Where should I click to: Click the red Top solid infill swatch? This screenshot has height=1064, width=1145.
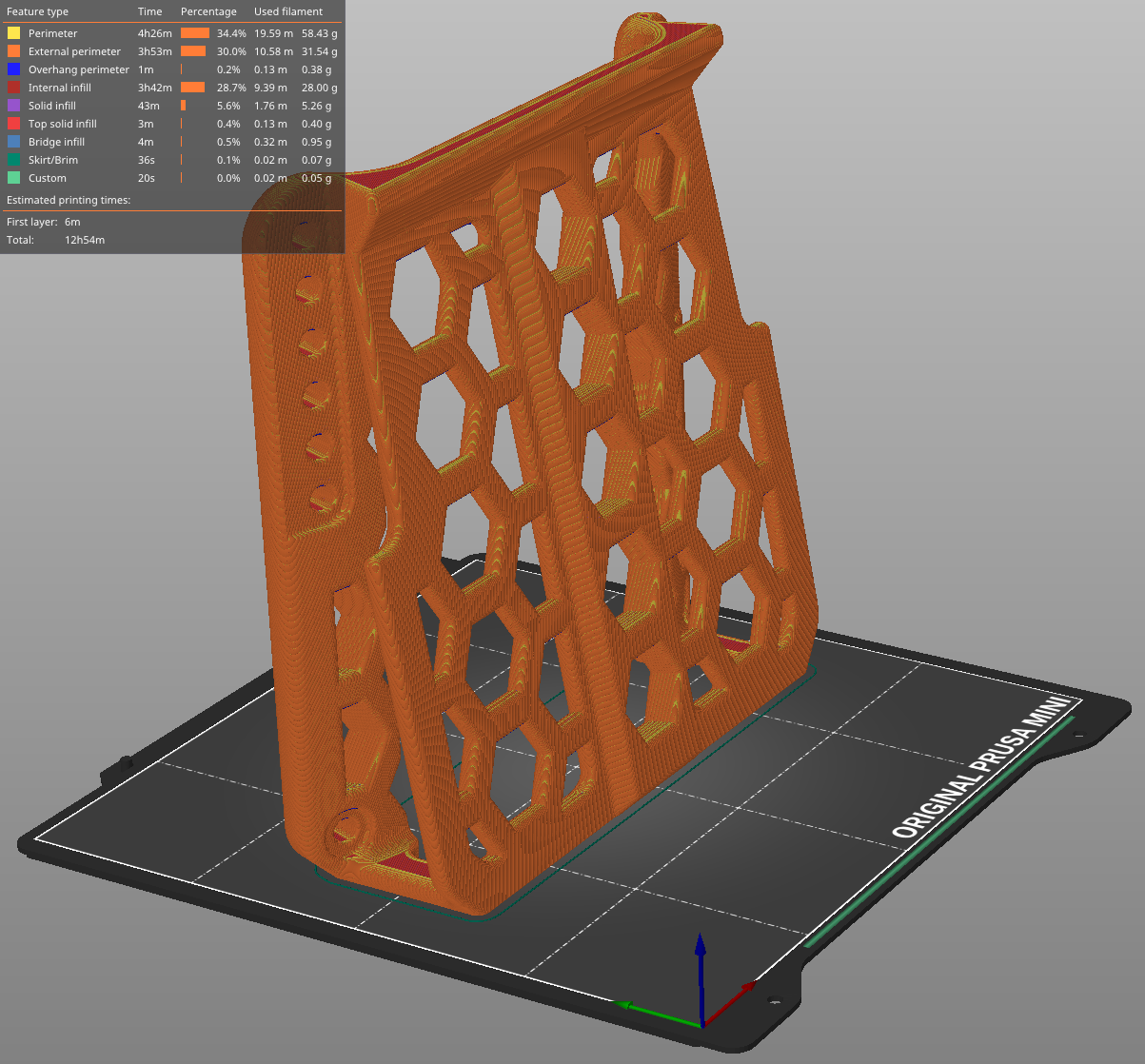tap(11, 123)
